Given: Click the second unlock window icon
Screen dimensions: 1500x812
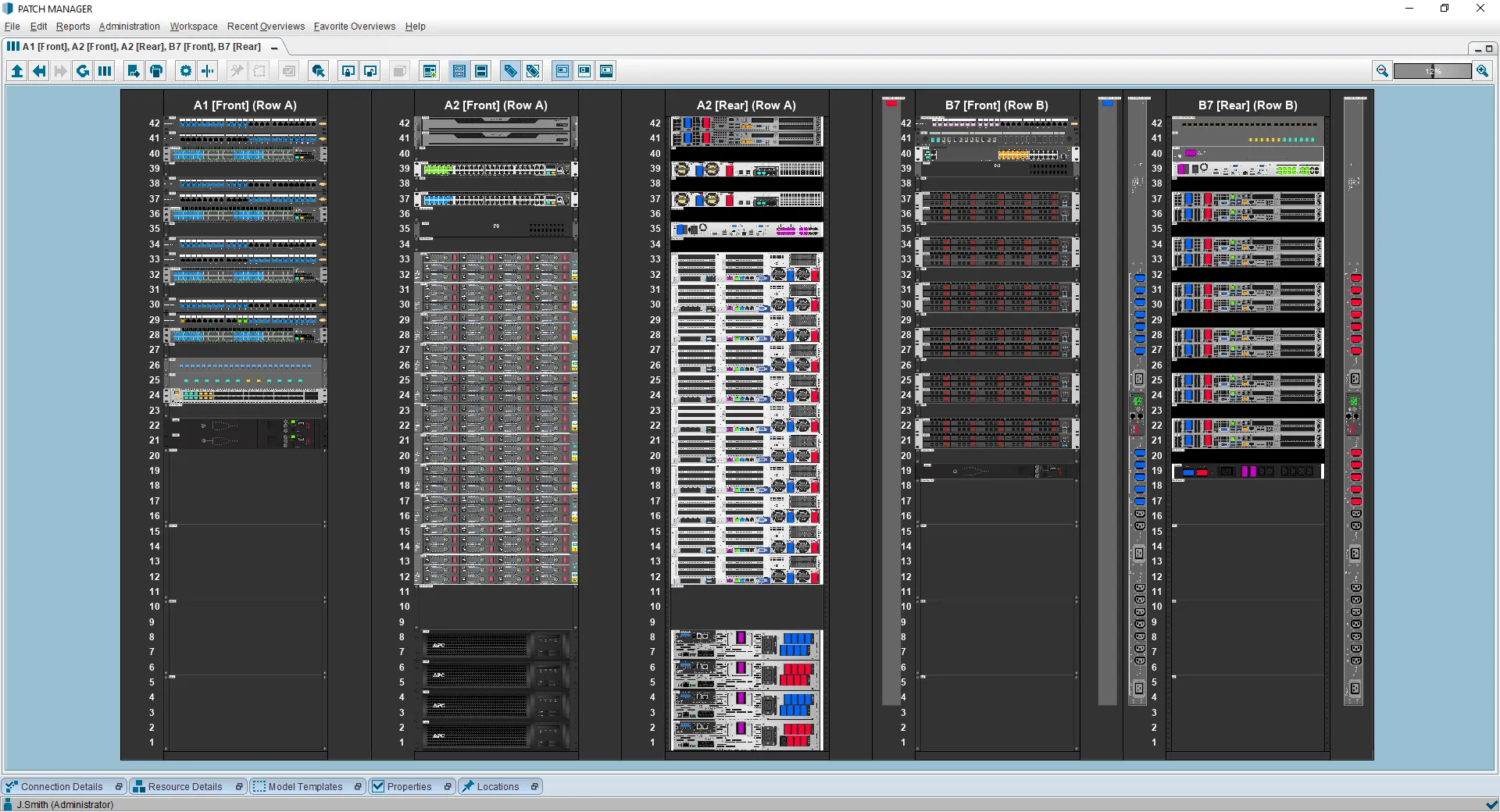Looking at the screenshot, I should click(370, 71).
